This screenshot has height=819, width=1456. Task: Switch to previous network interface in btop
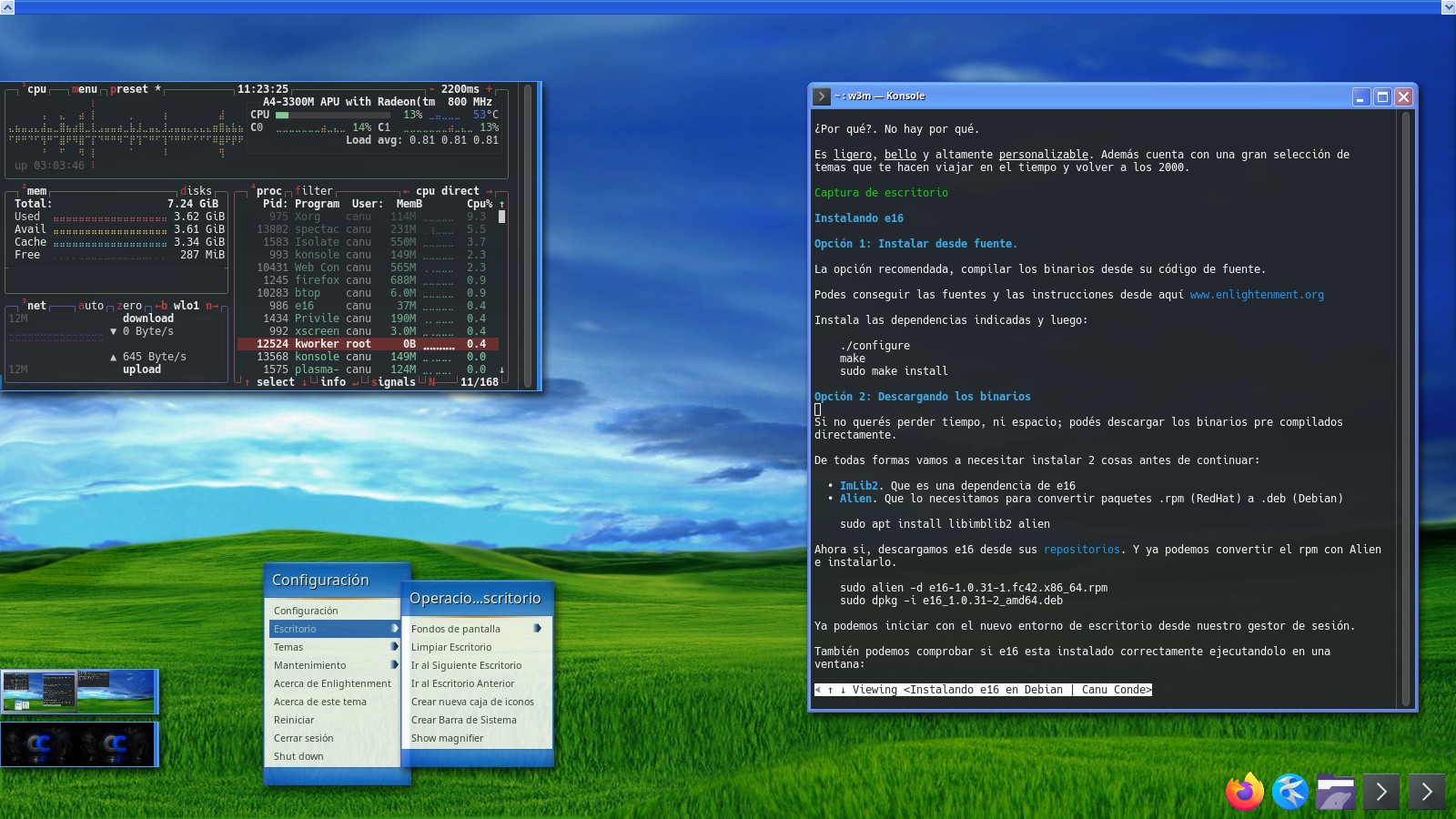pos(160,306)
